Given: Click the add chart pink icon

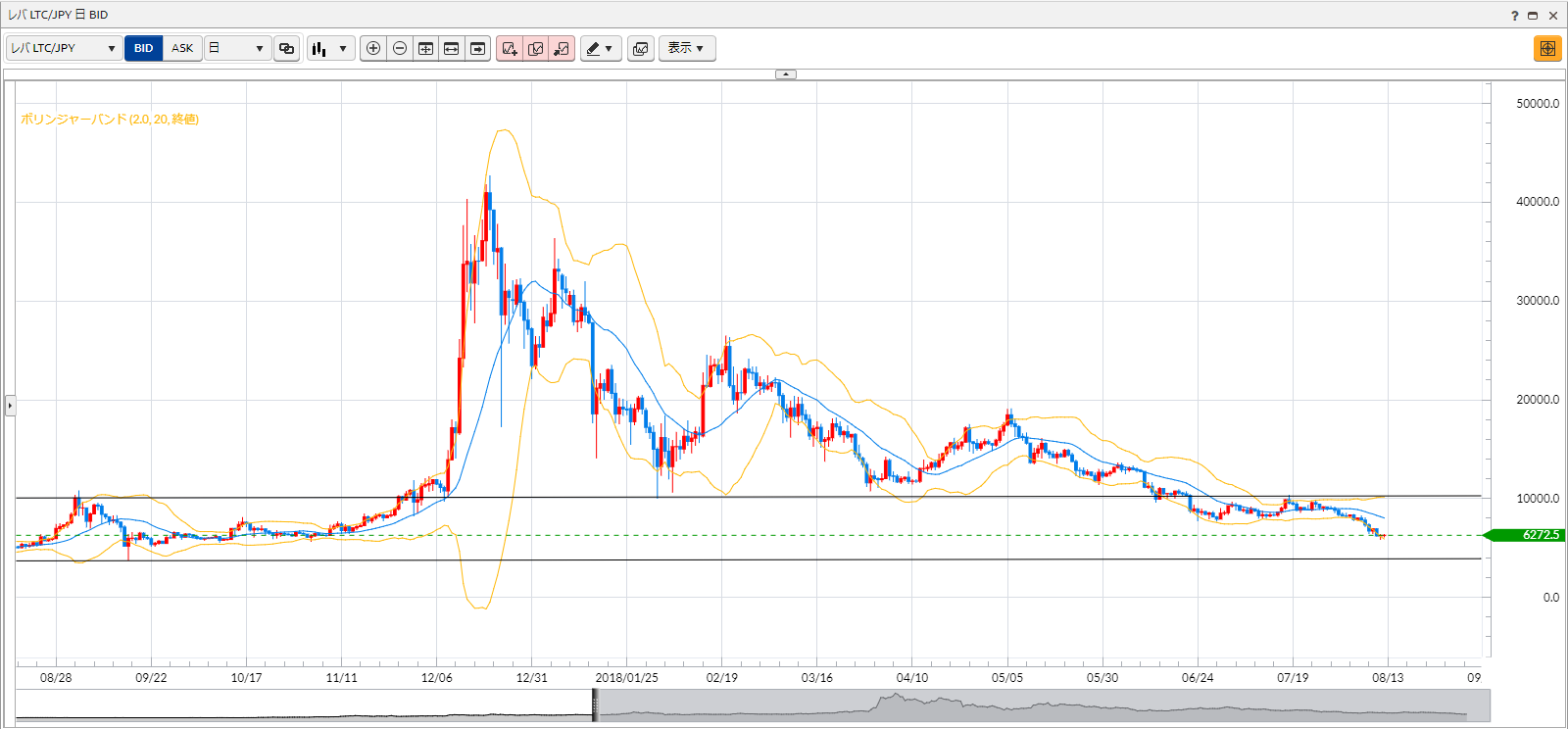Looking at the screenshot, I should [x=510, y=48].
